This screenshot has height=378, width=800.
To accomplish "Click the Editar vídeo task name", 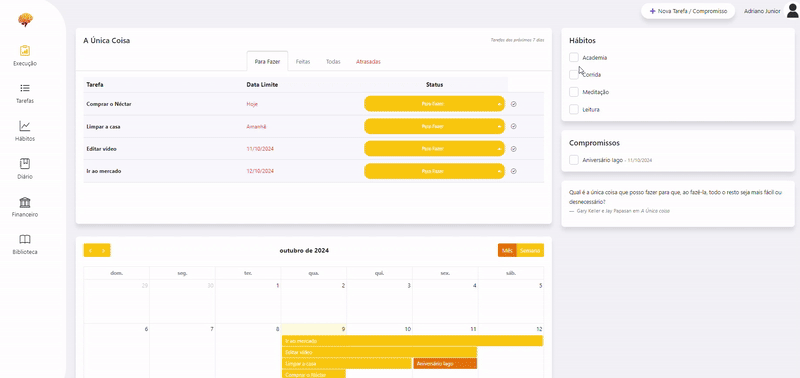I will tap(102, 149).
